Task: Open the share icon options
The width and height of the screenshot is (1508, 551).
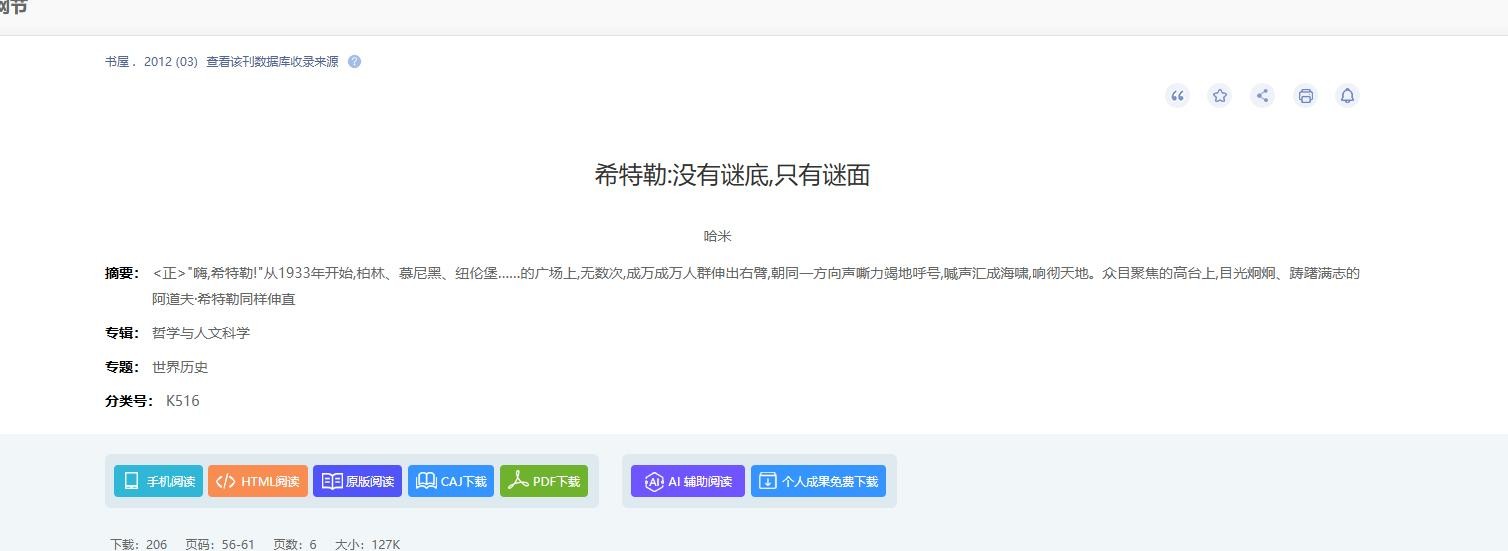Action: pyautogui.click(x=1262, y=96)
